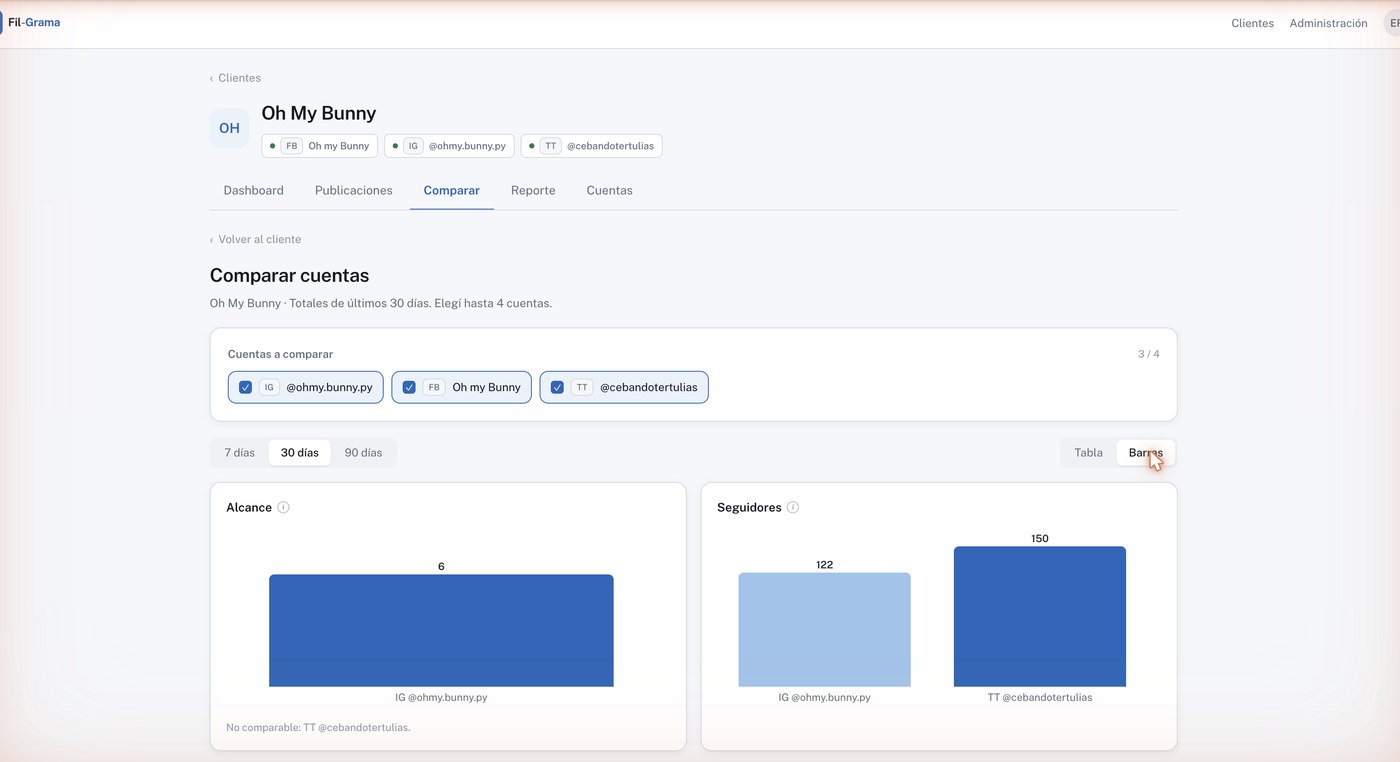Click the 3 / 4 account counter

(1149, 354)
